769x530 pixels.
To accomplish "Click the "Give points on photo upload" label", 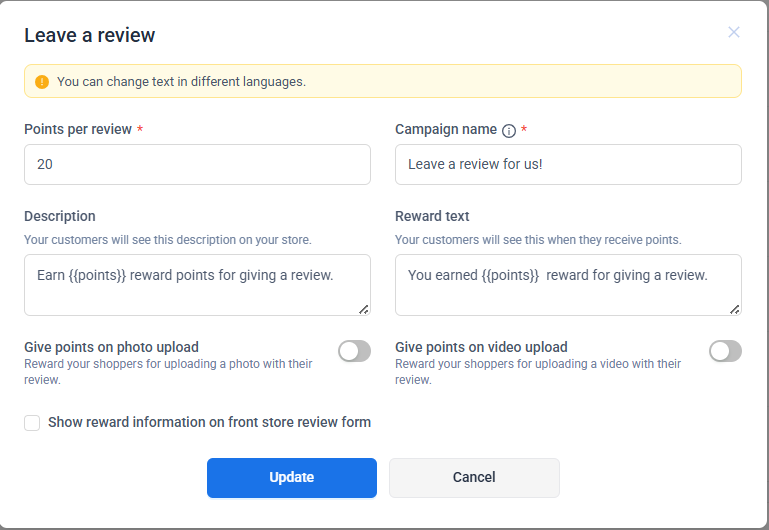I will (111, 347).
